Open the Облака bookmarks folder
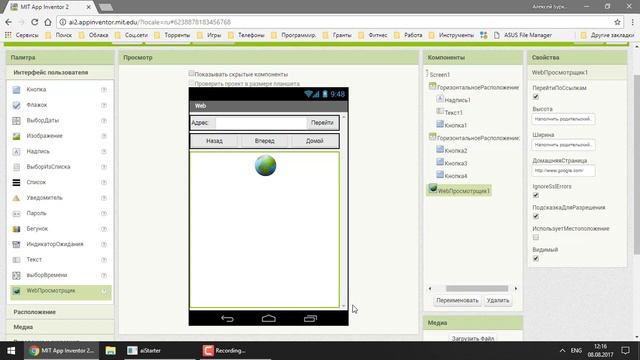640x360 pixels. coord(93,35)
